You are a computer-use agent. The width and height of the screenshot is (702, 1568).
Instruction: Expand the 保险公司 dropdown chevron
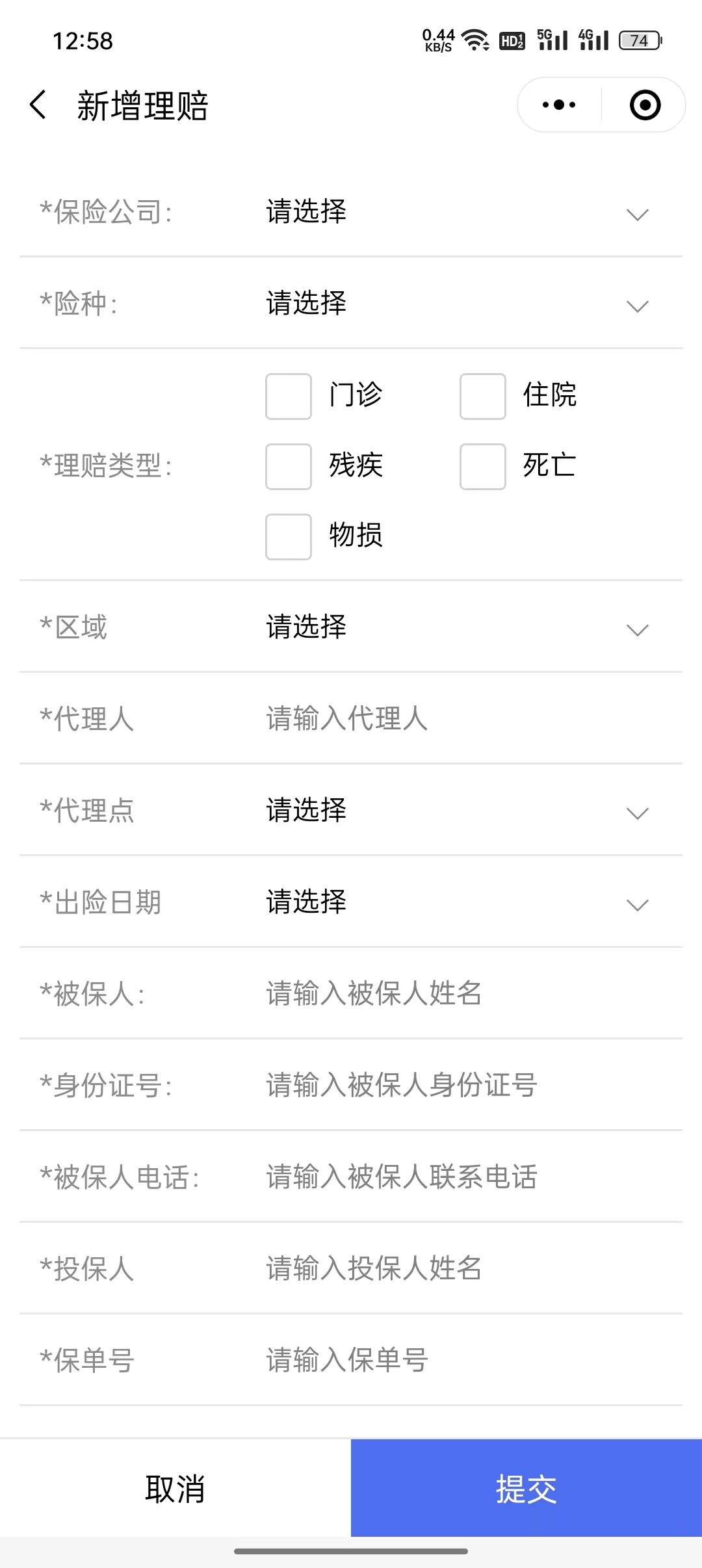pyautogui.click(x=638, y=215)
